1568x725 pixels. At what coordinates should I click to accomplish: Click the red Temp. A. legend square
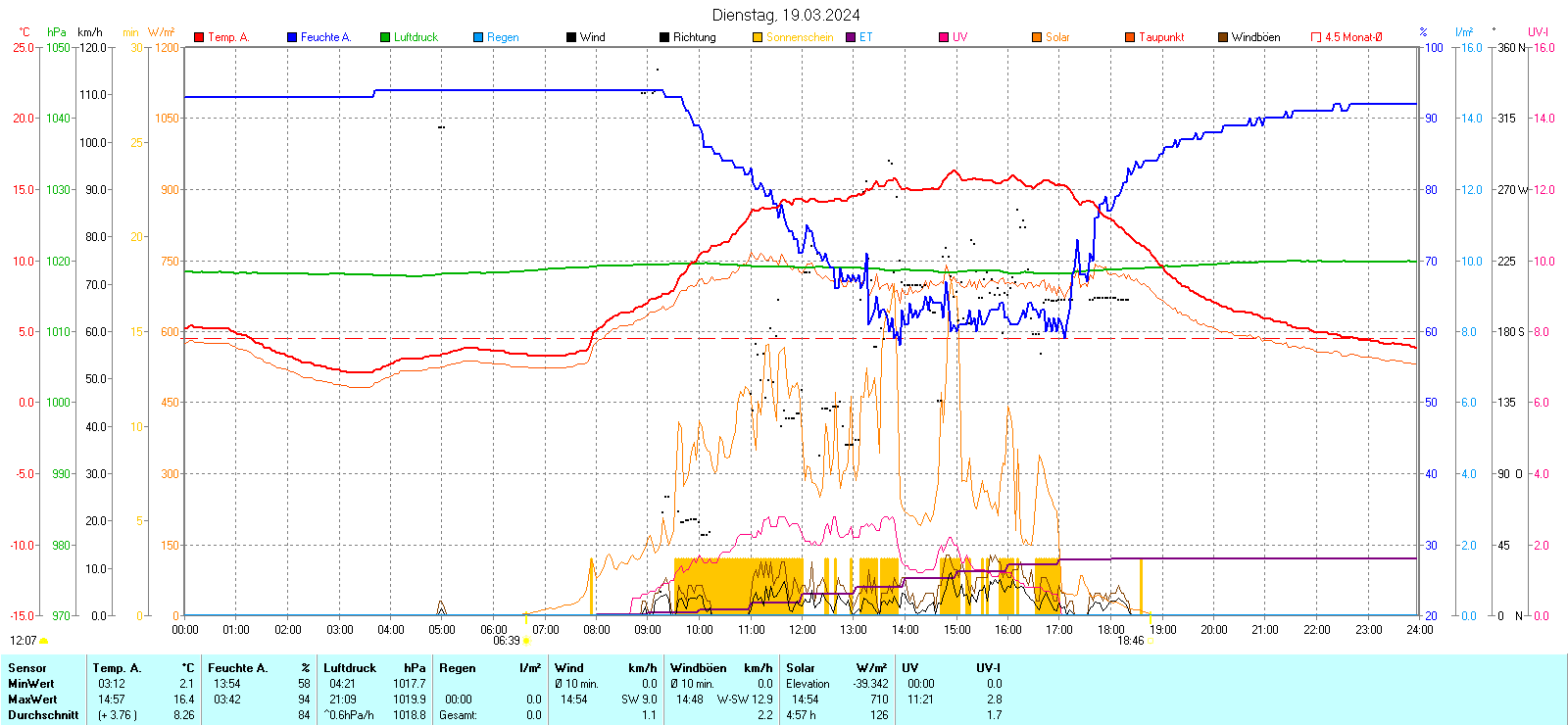pos(199,37)
